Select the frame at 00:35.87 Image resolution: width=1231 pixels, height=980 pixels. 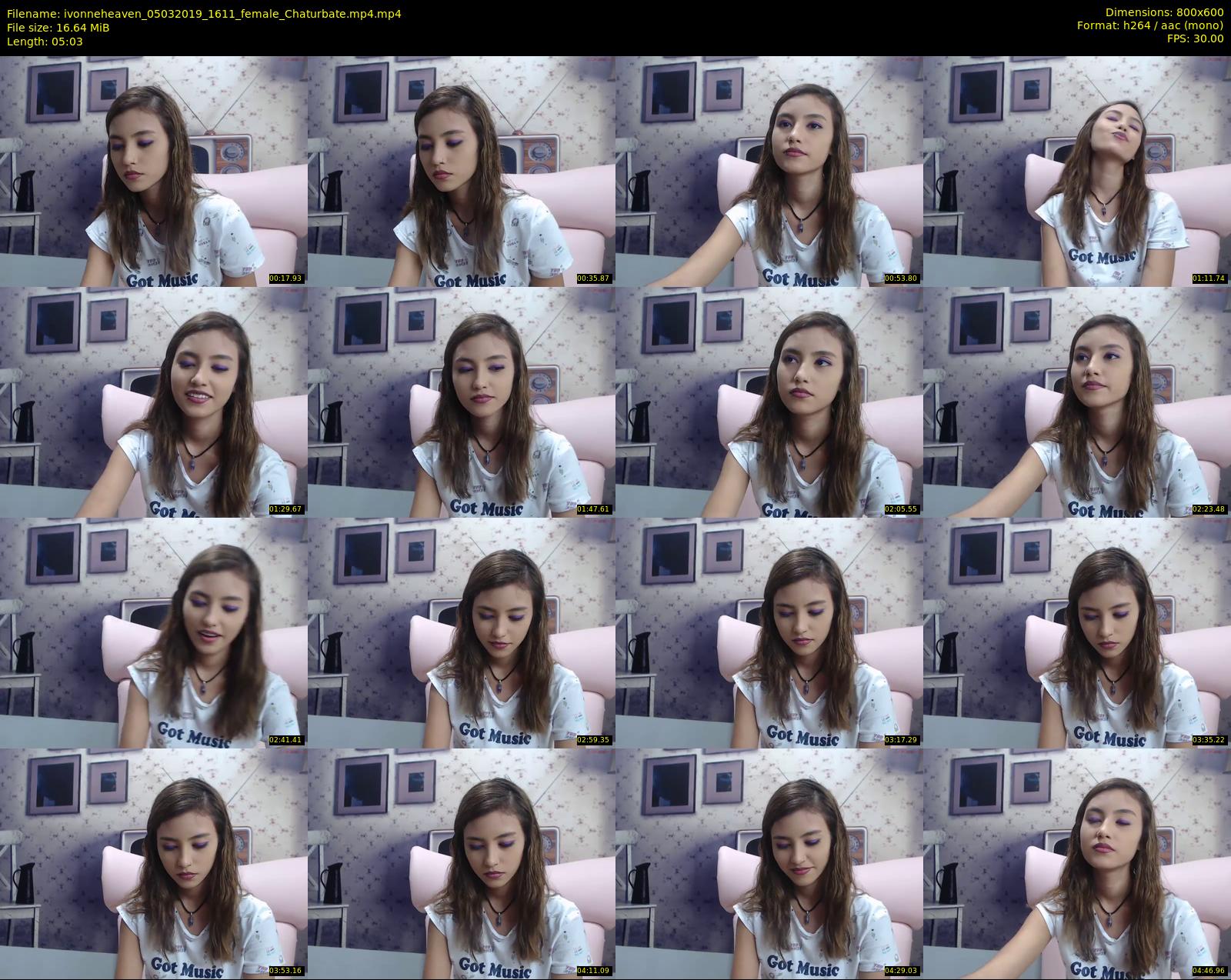(x=462, y=172)
